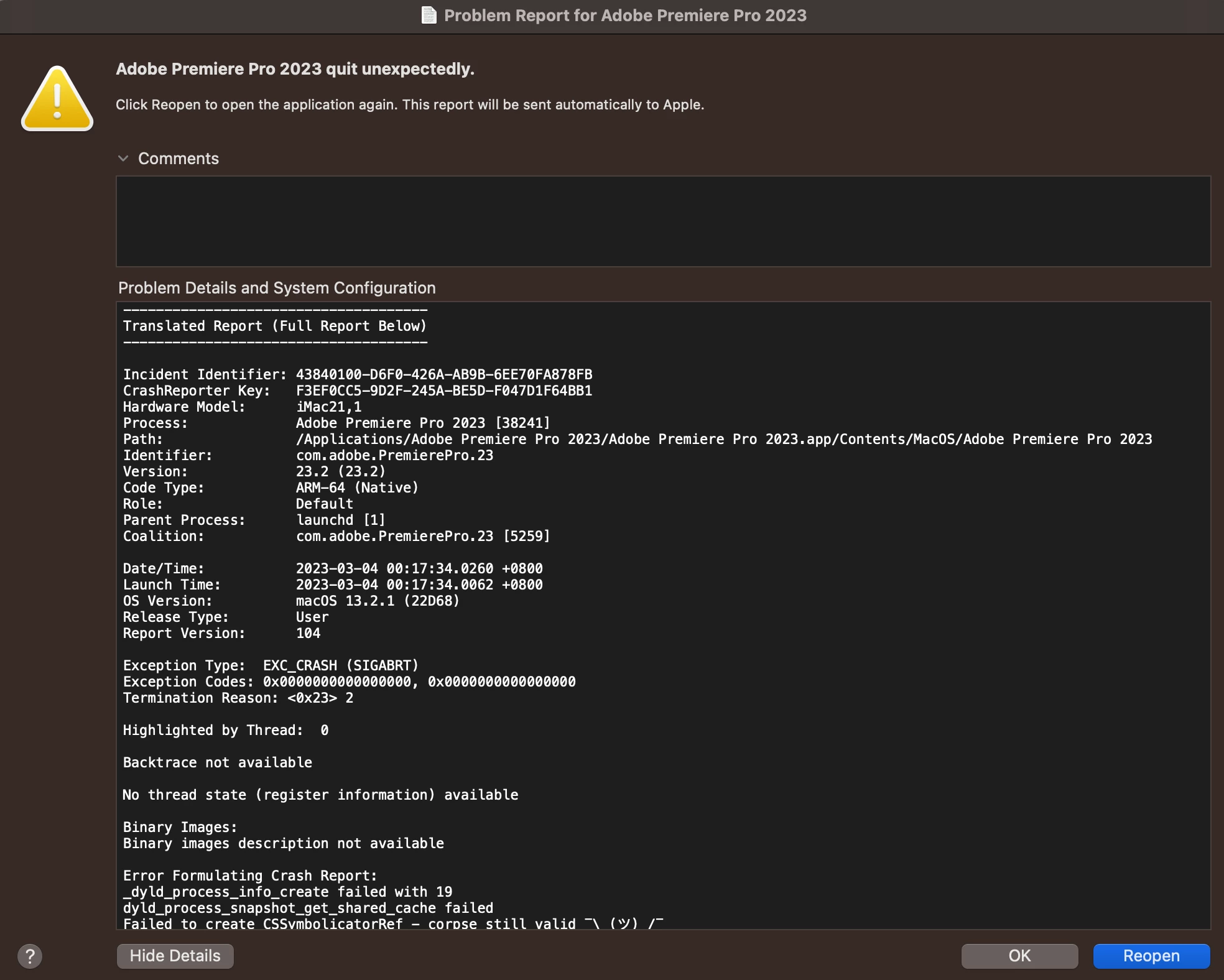
Task: Reopen Adobe Premiere Pro with Reopen button
Action: click(x=1151, y=956)
